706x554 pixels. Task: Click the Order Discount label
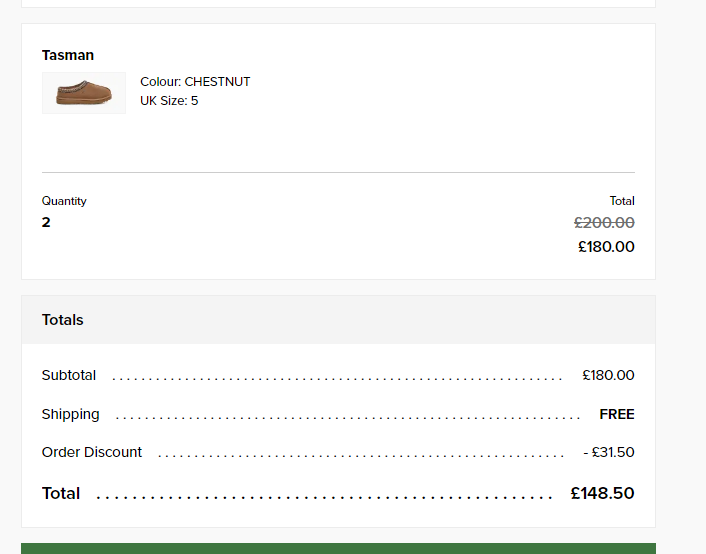tap(92, 452)
